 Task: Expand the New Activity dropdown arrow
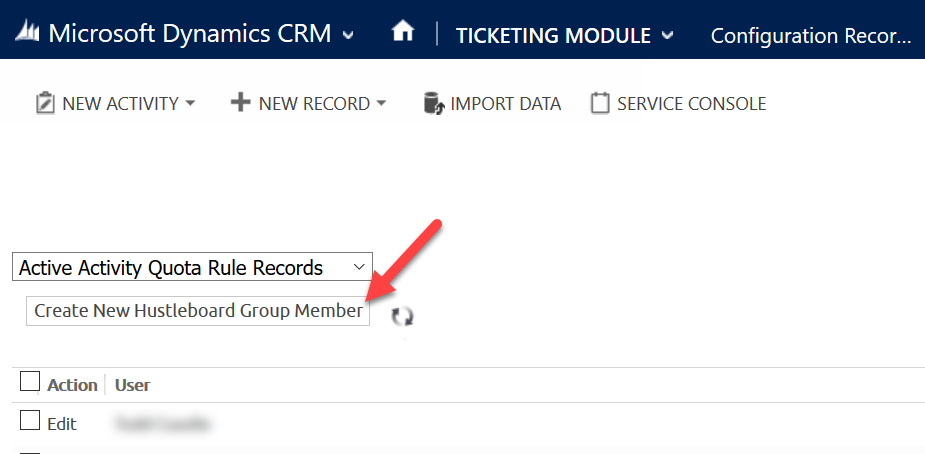click(x=190, y=104)
